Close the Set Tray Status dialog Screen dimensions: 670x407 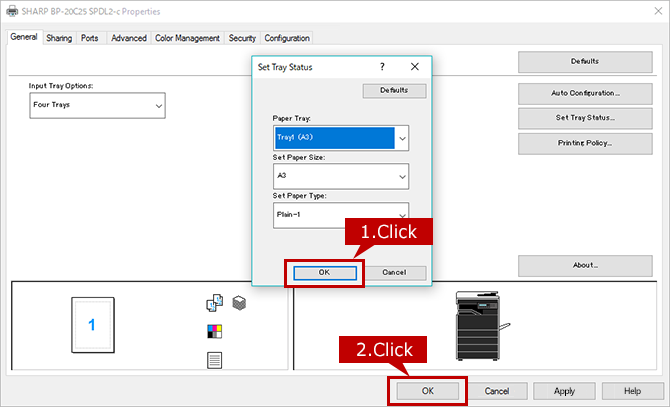point(414,67)
